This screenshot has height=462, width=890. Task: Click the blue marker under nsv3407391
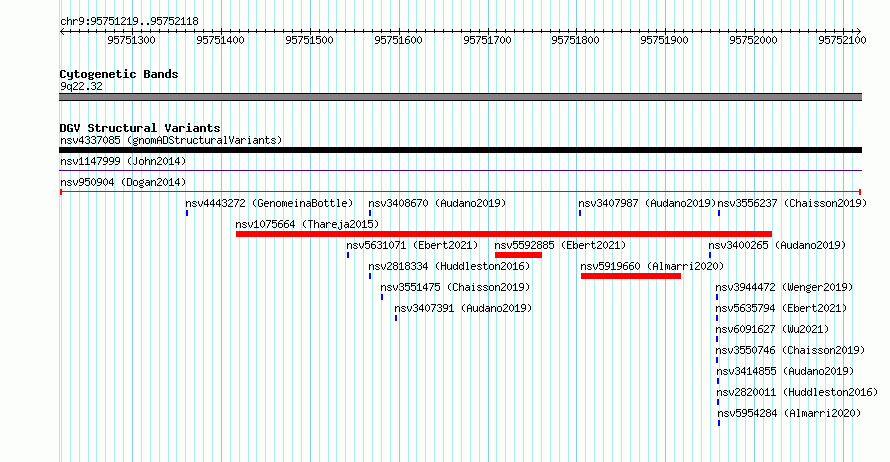[396, 318]
